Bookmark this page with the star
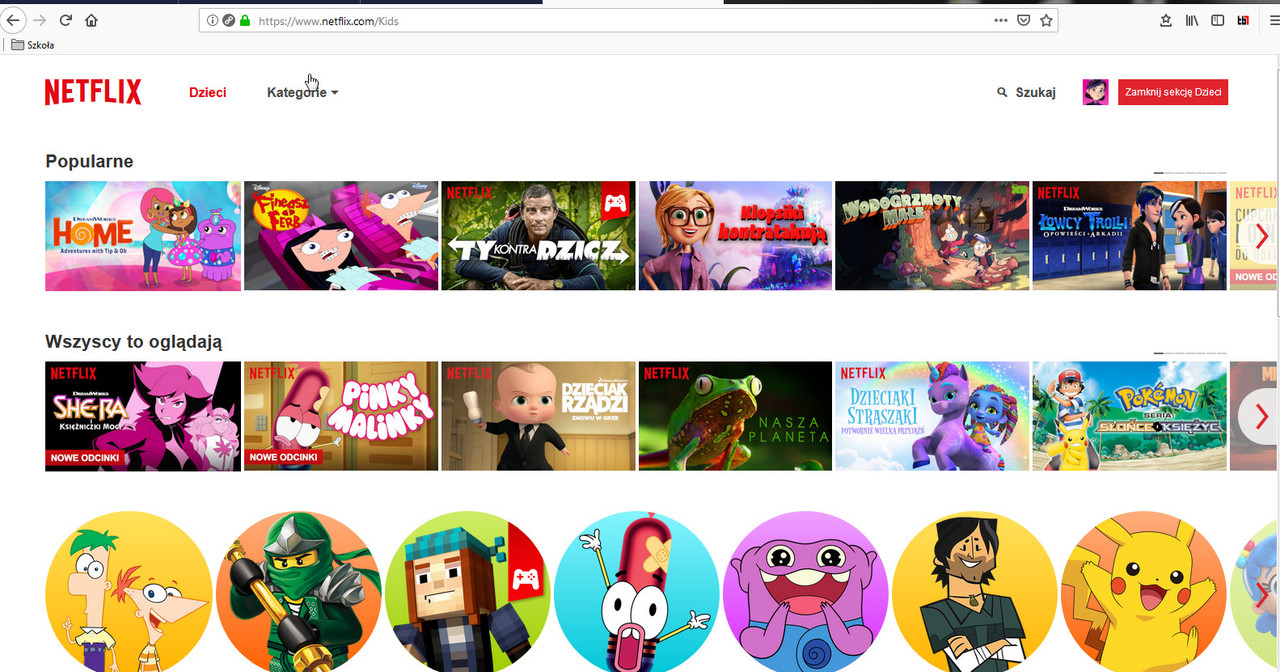This screenshot has height=672, width=1280. 1046,20
